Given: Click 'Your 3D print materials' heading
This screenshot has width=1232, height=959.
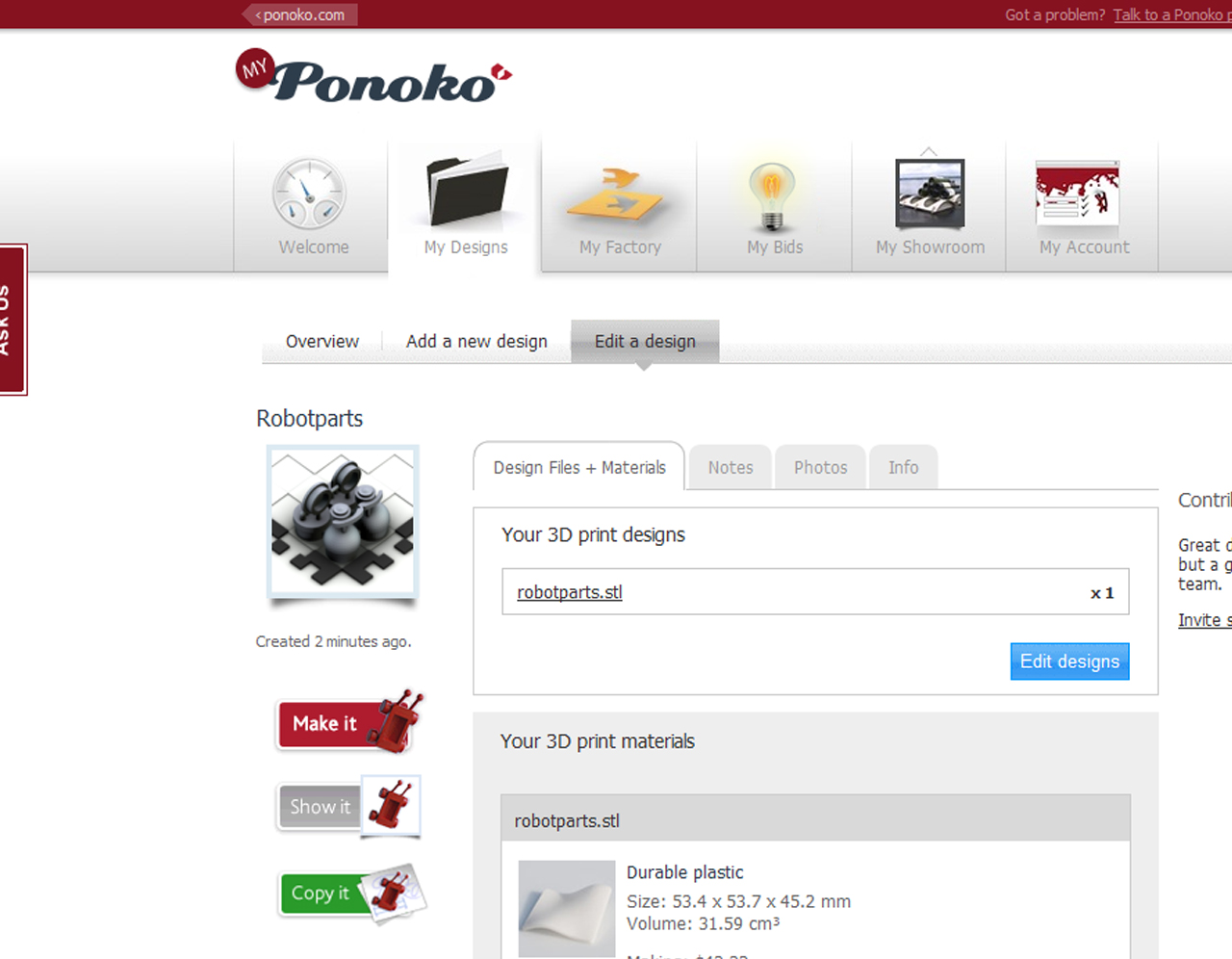Looking at the screenshot, I should (597, 741).
